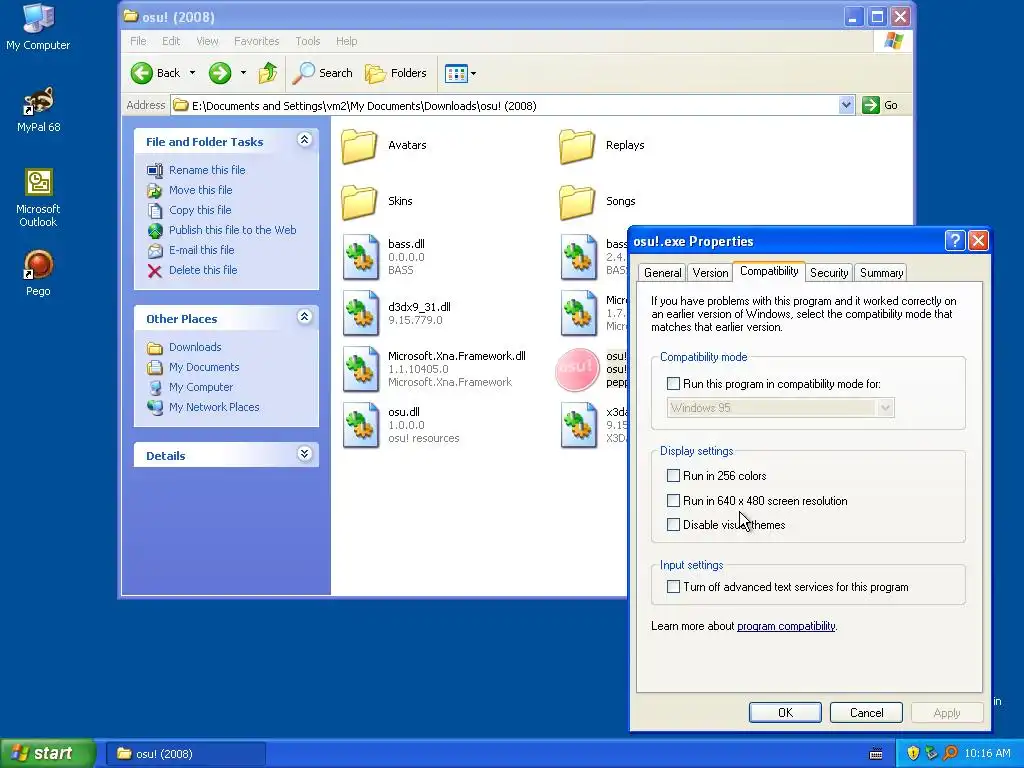Open My Network Places link

pos(214,407)
